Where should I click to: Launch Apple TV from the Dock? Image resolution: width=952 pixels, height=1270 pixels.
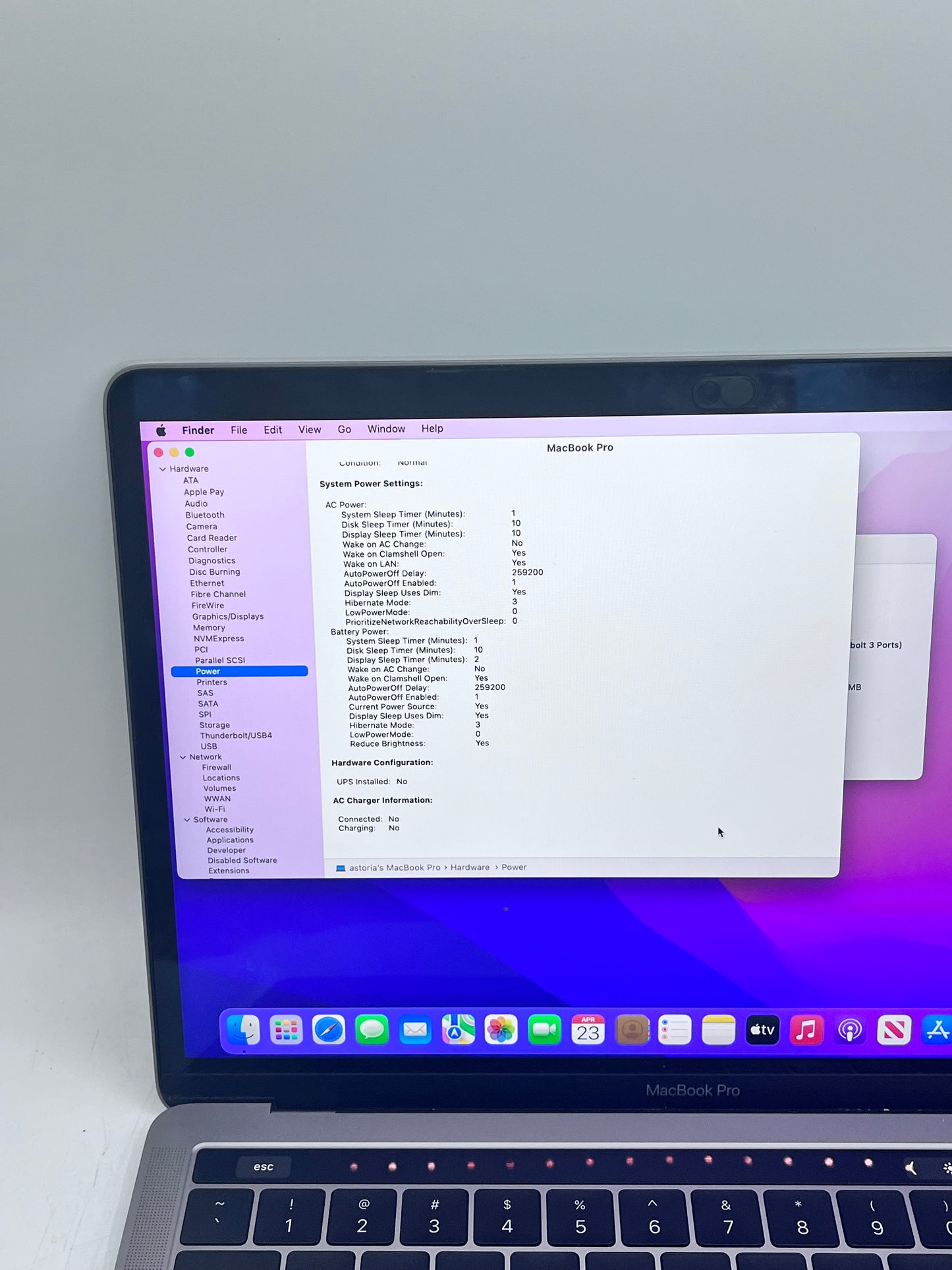pos(762,1030)
